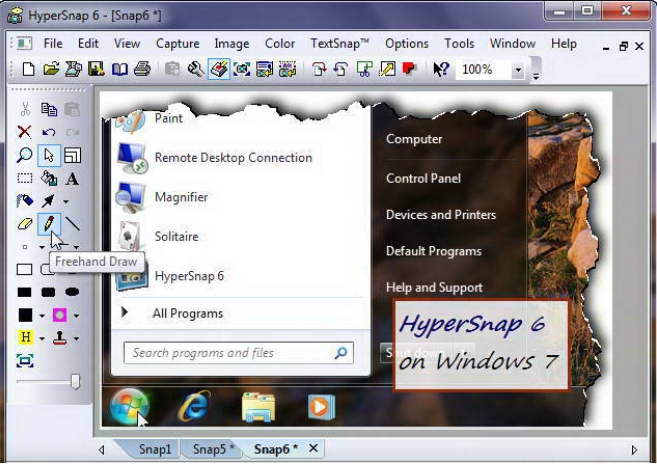Click the yellow H highlighter tool
Screen dimensions: 657x465
[25, 337]
